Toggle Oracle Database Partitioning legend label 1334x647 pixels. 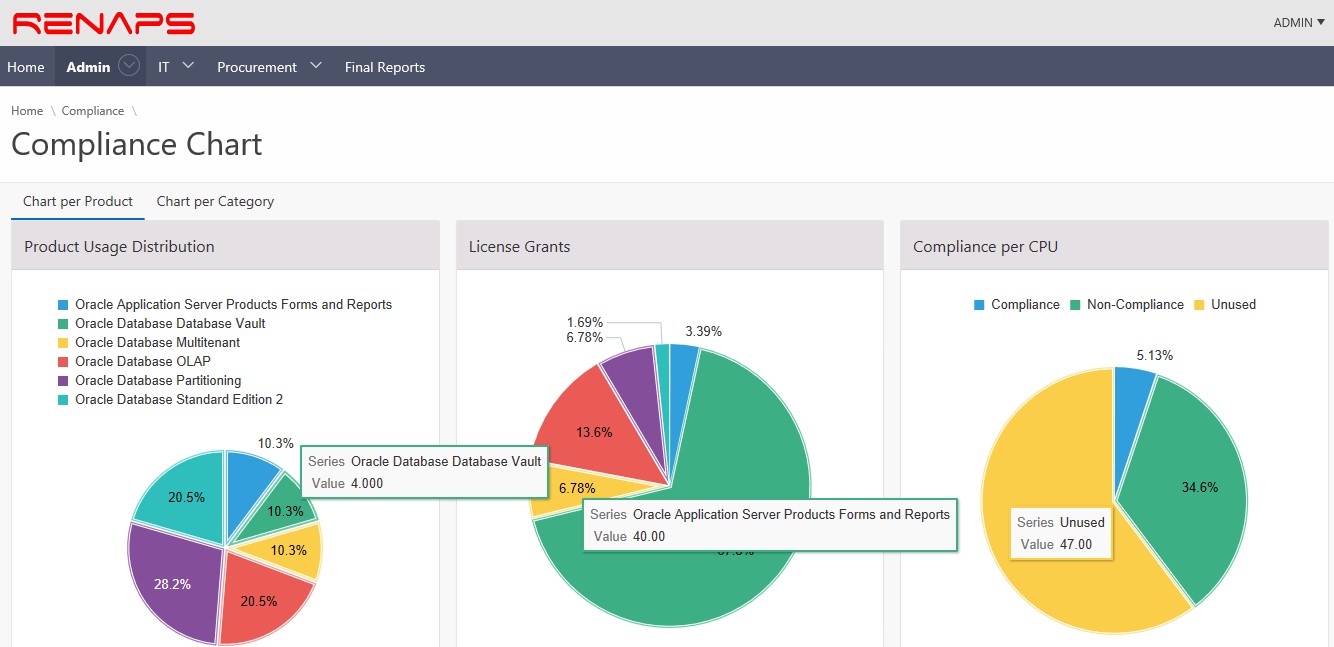click(x=158, y=380)
